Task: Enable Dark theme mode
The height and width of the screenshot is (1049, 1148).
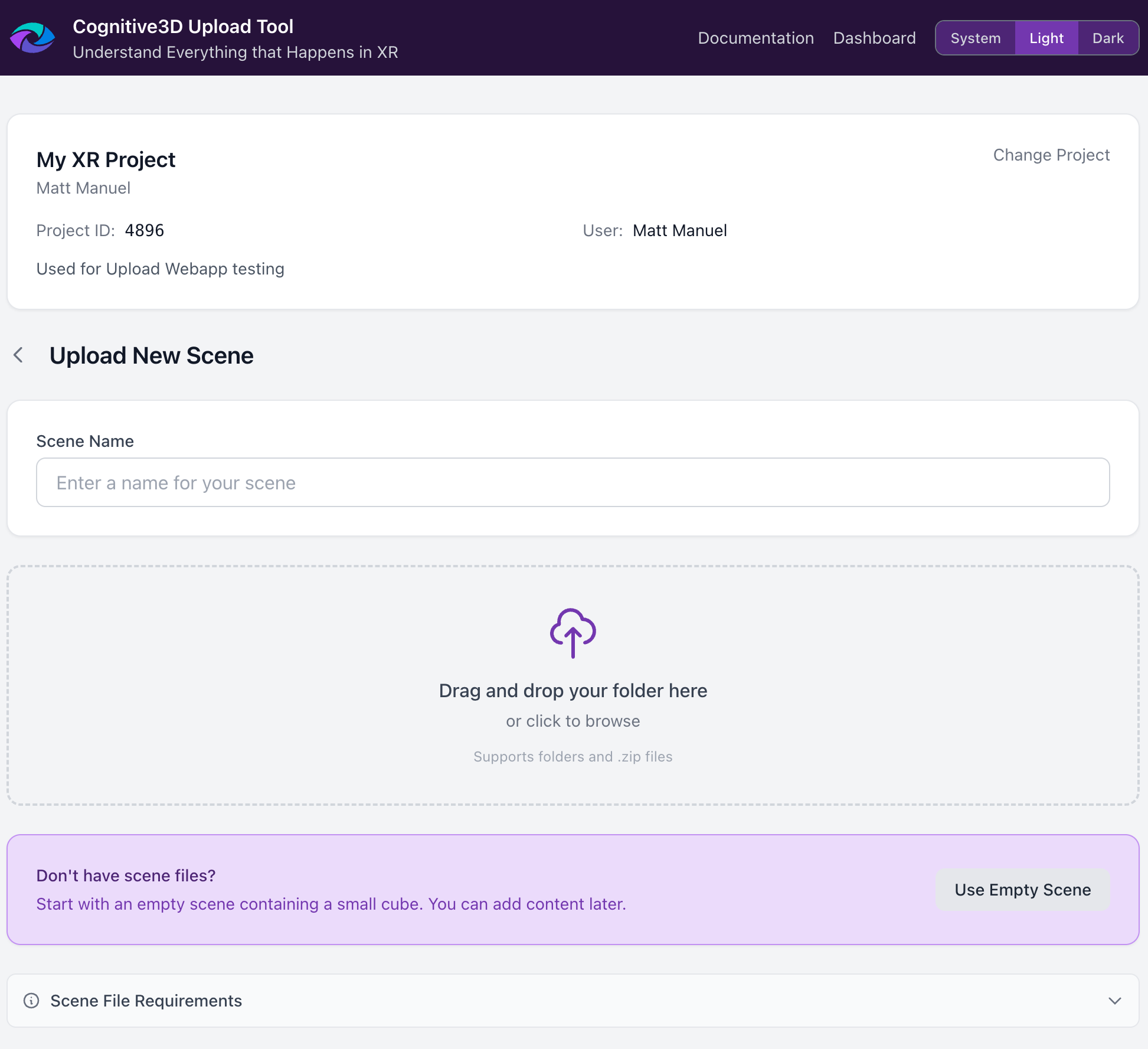Action: tap(1107, 38)
